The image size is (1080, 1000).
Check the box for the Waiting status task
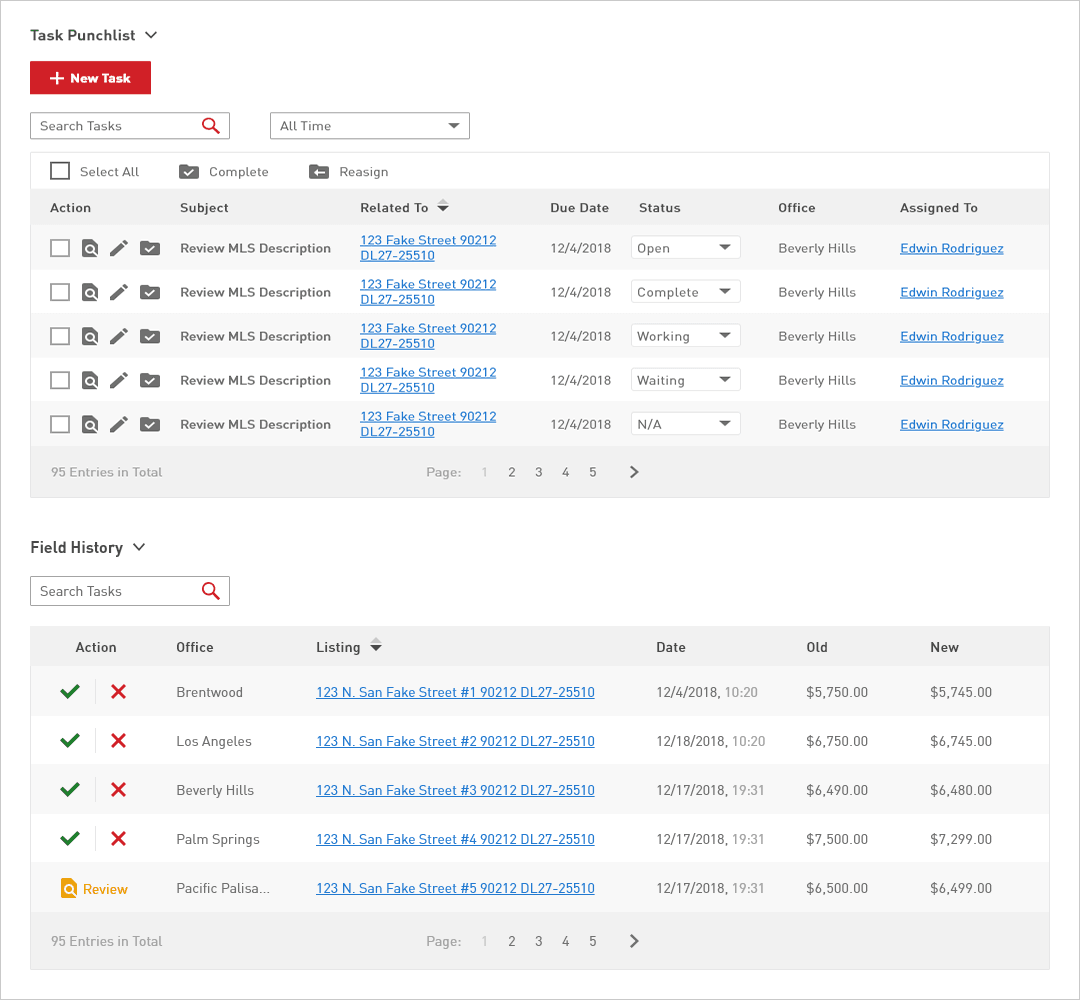tap(60, 380)
